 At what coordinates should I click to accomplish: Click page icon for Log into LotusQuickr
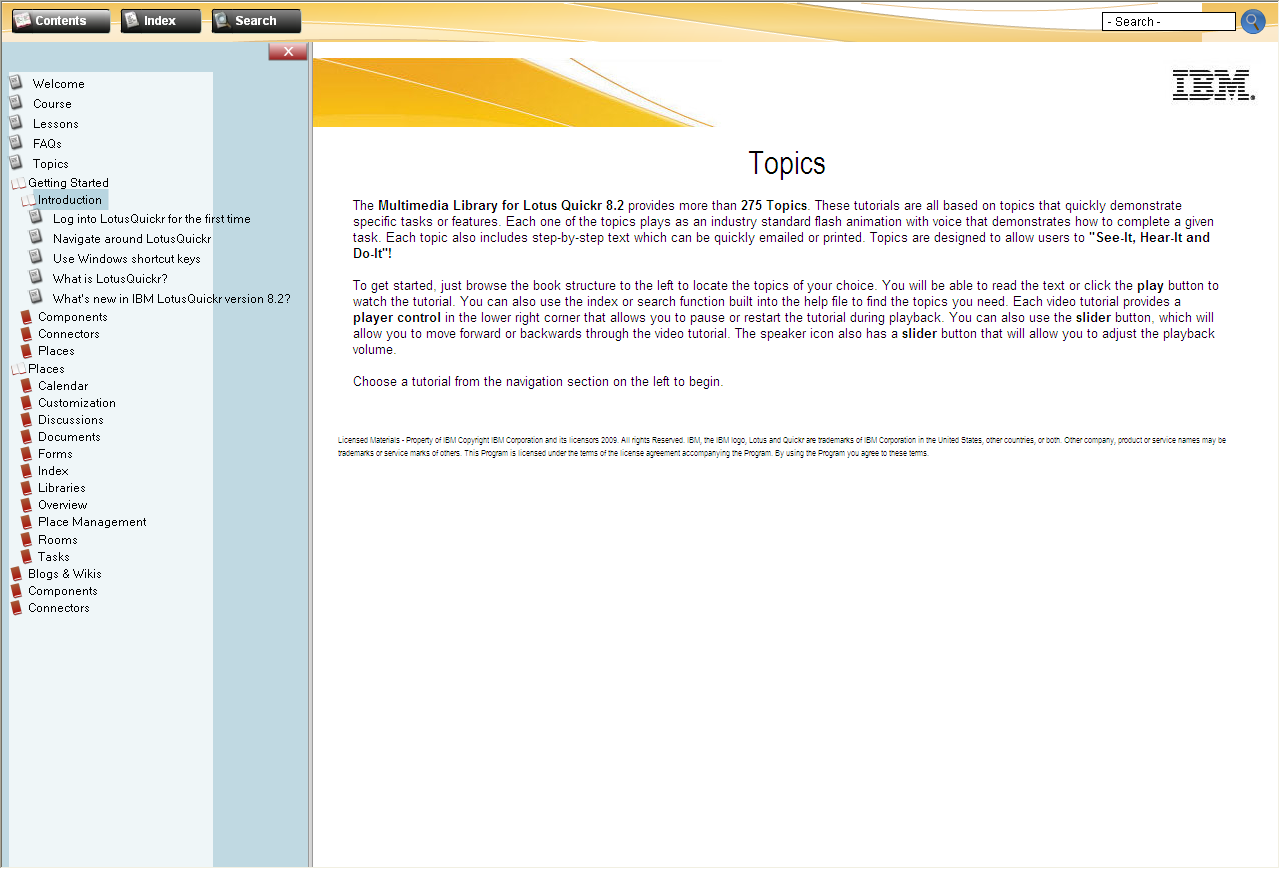pyautogui.click(x=36, y=218)
